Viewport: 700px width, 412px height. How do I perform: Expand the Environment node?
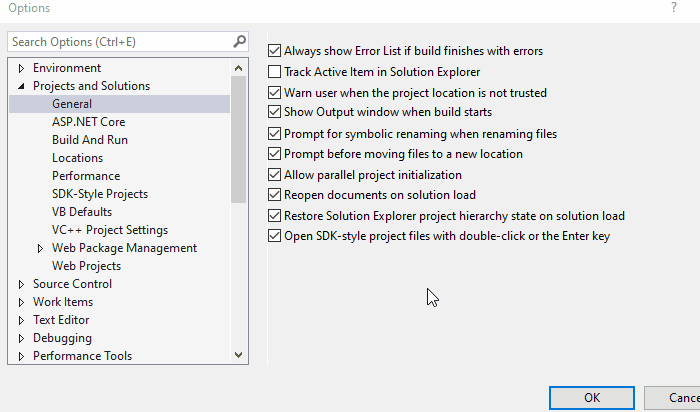coord(21,68)
